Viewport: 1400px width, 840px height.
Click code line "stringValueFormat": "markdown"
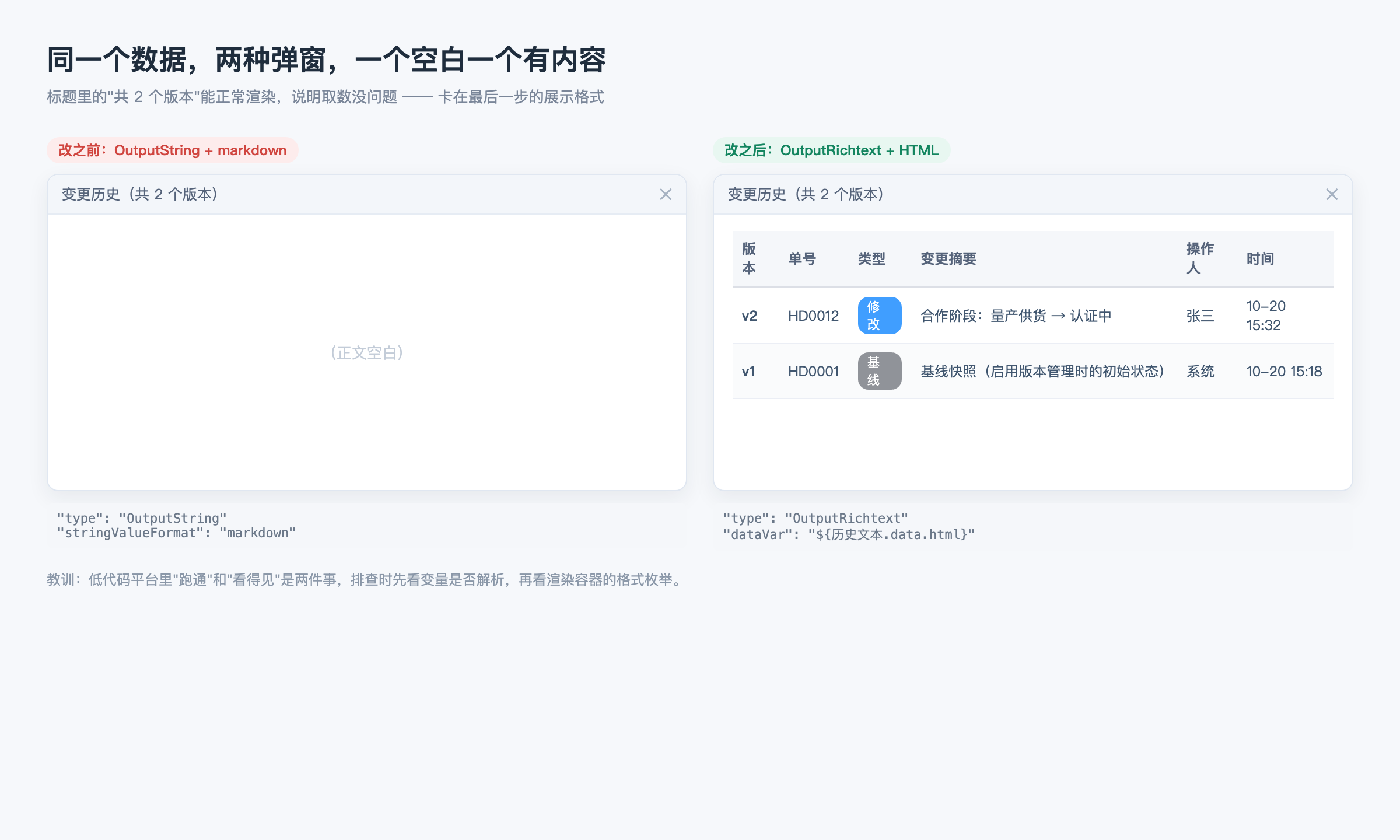pyautogui.click(x=177, y=533)
